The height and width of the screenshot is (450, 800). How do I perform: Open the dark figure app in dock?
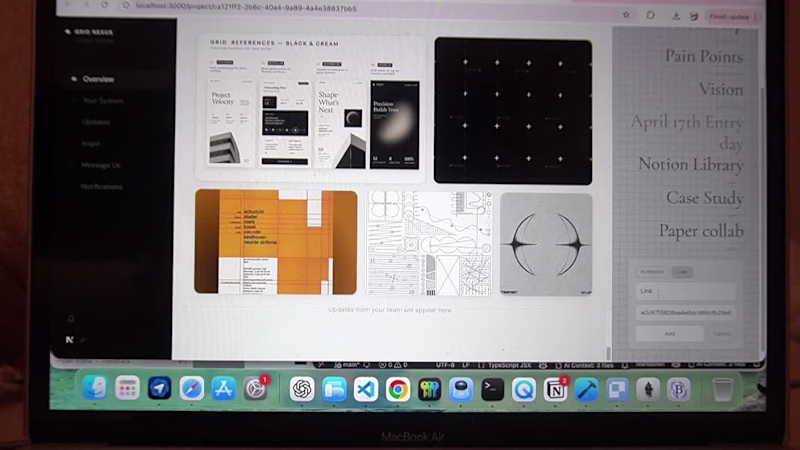point(648,390)
